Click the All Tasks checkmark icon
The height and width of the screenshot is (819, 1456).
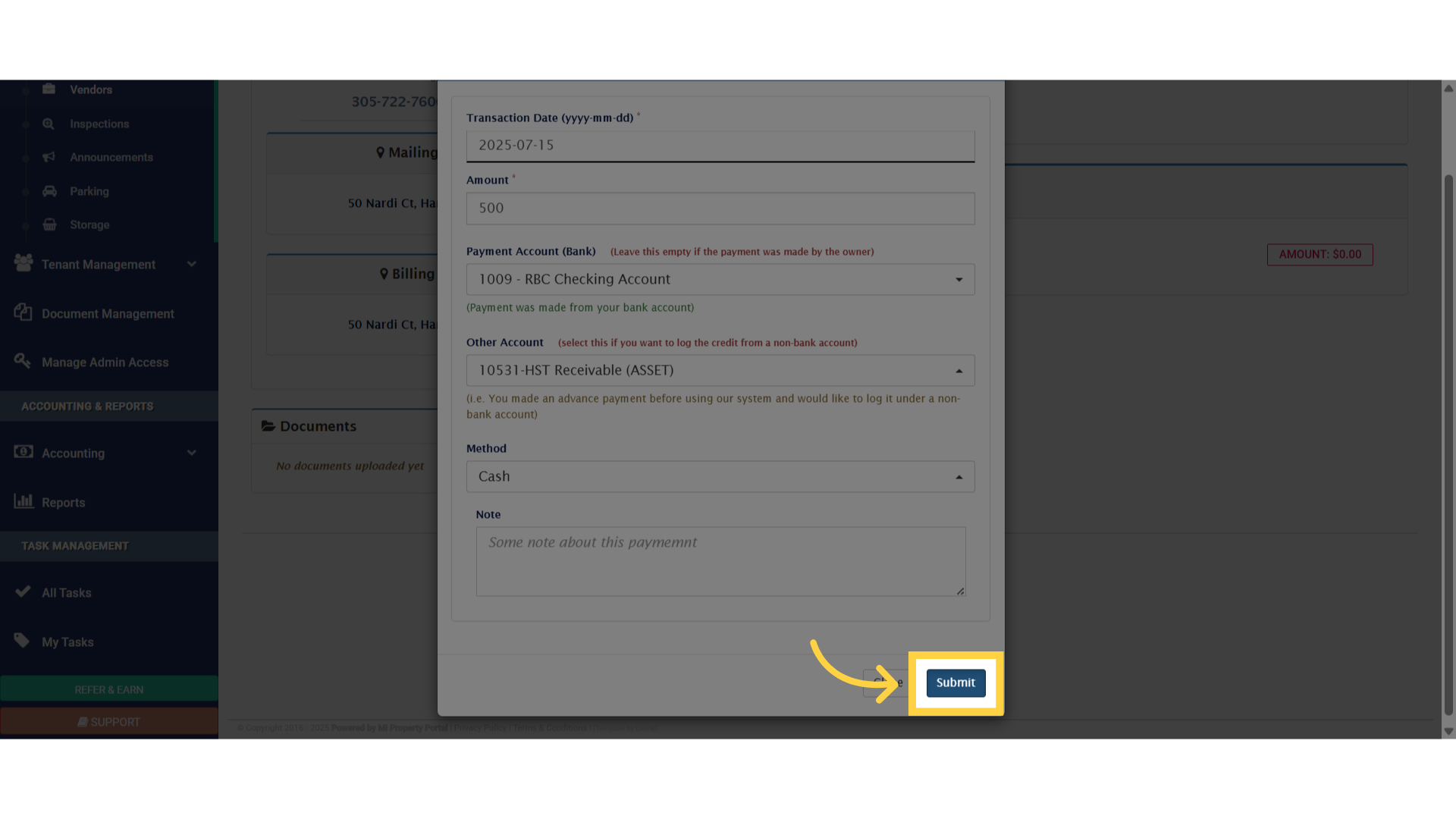coord(23,591)
